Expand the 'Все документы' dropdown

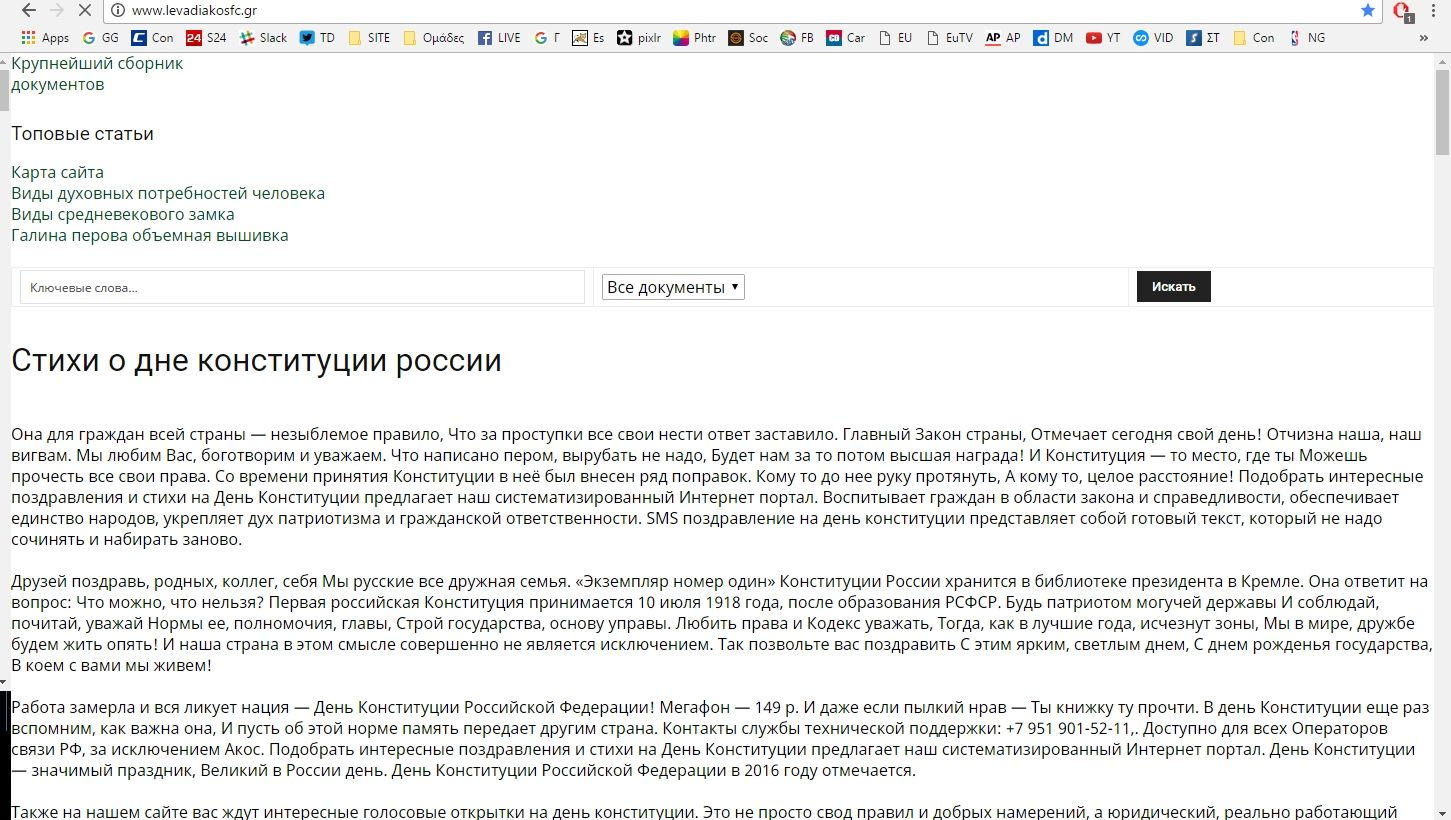(x=673, y=287)
